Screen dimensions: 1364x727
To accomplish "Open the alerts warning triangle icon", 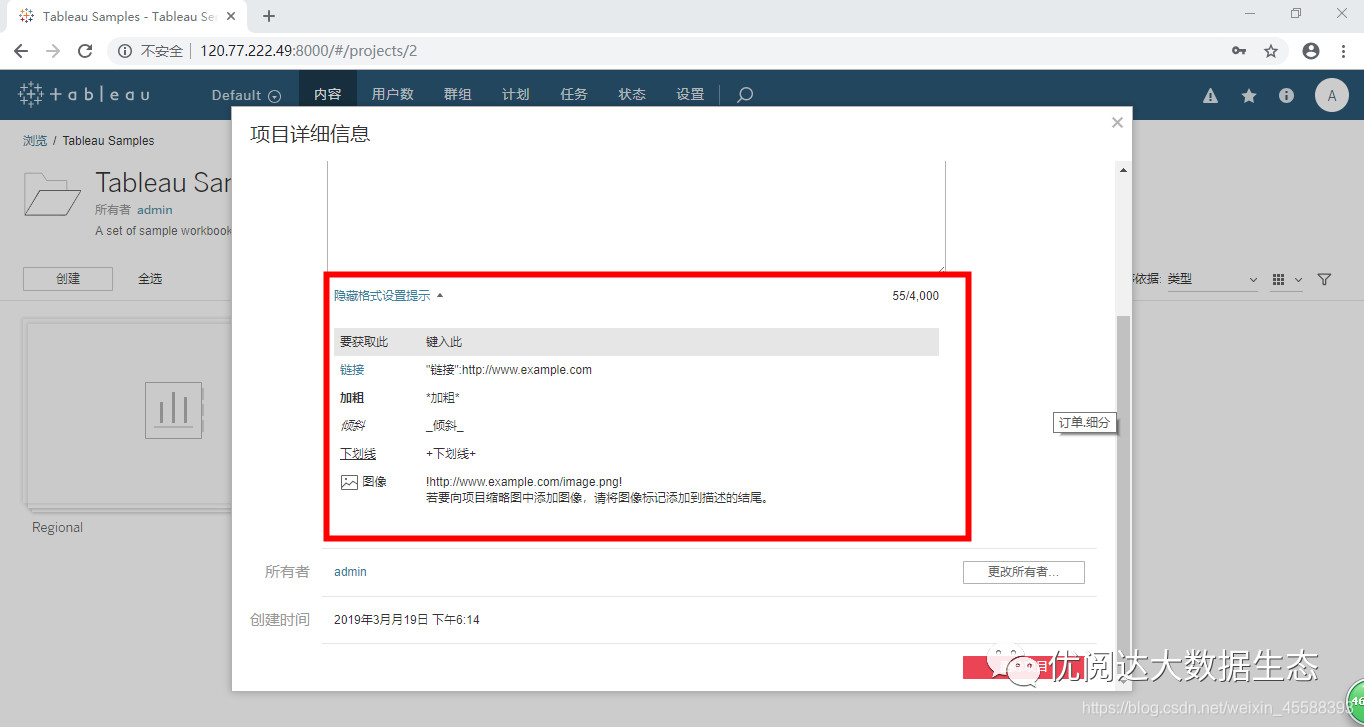I will point(1210,96).
